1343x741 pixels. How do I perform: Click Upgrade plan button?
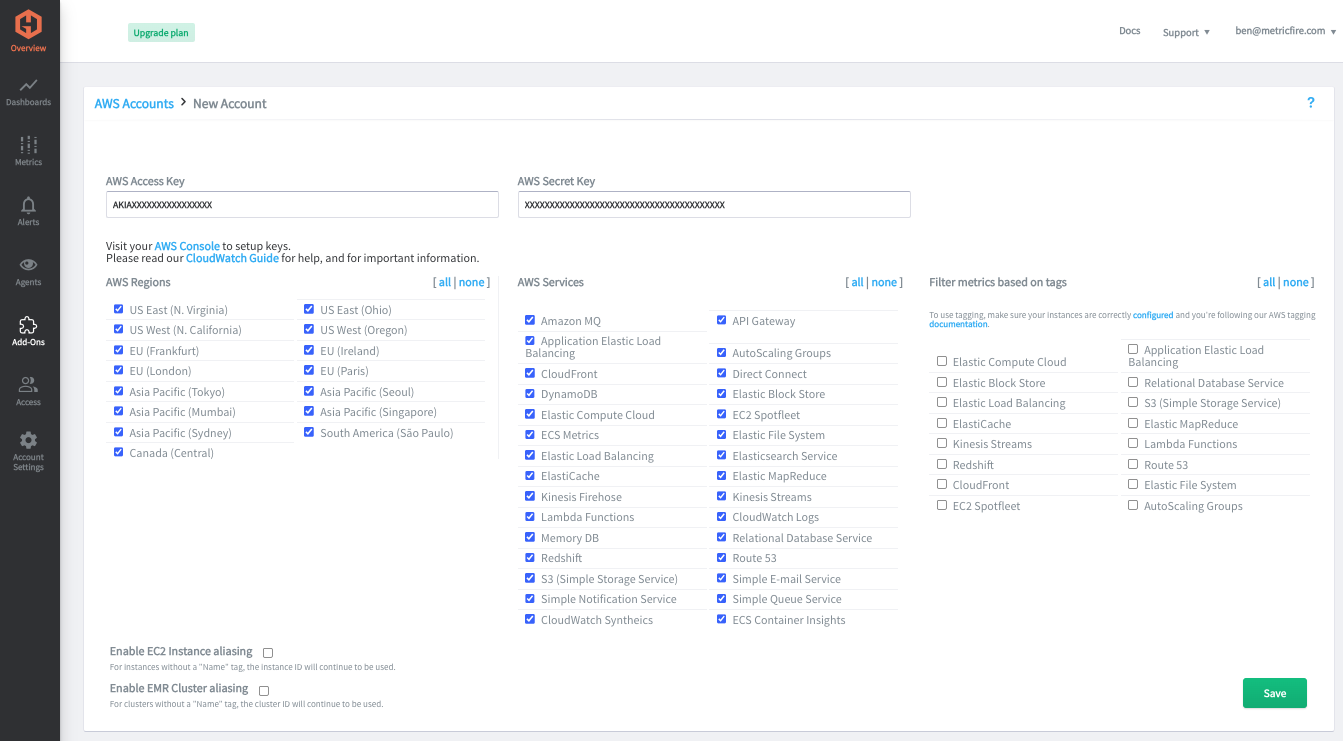[161, 33]
